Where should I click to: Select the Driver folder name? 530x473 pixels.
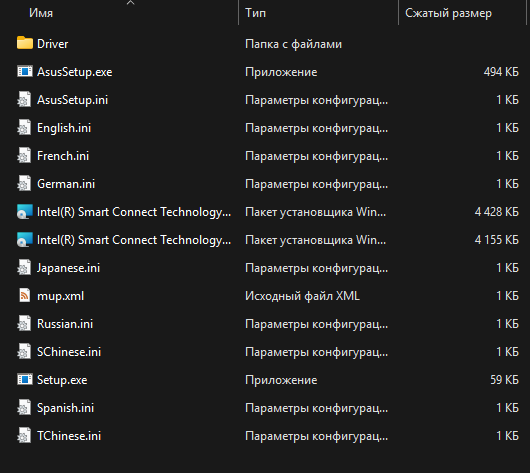(52, 44)
